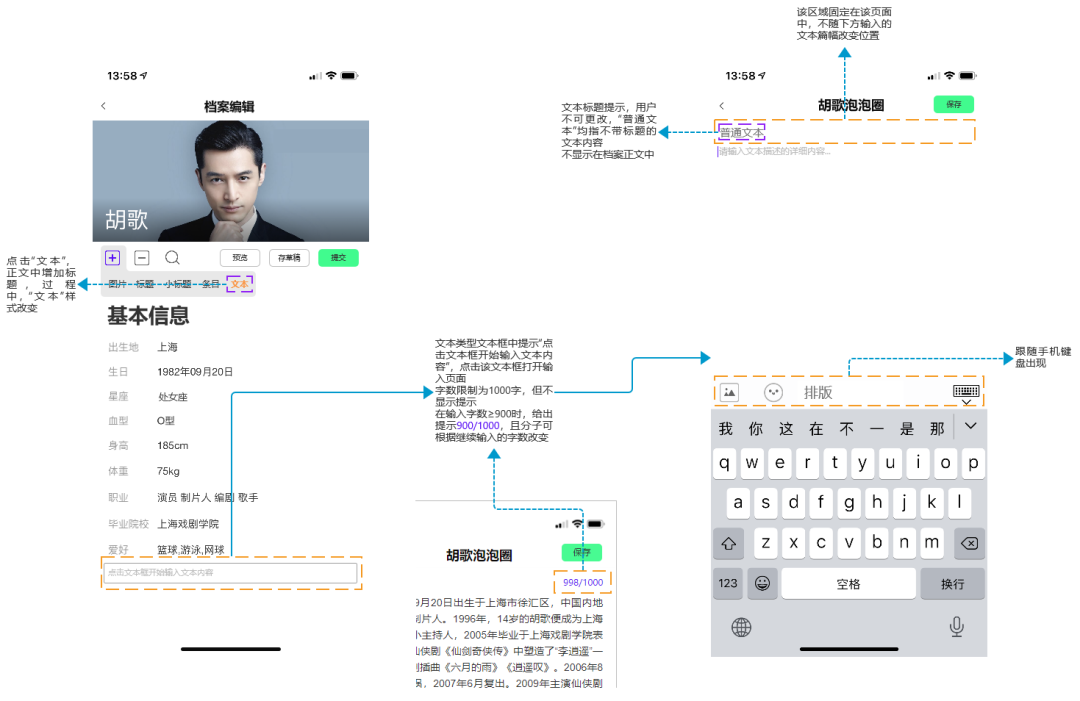Viewport: 1080px width, 701px height.
Task: Start voice input with the microphone icon
Action: (957, 625)
